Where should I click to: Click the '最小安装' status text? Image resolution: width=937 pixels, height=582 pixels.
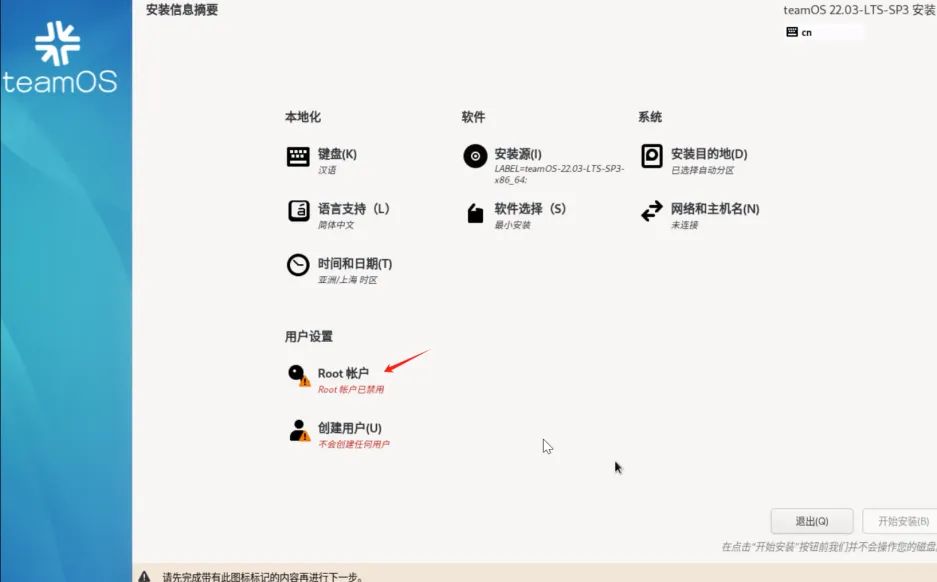click(512, 225)
